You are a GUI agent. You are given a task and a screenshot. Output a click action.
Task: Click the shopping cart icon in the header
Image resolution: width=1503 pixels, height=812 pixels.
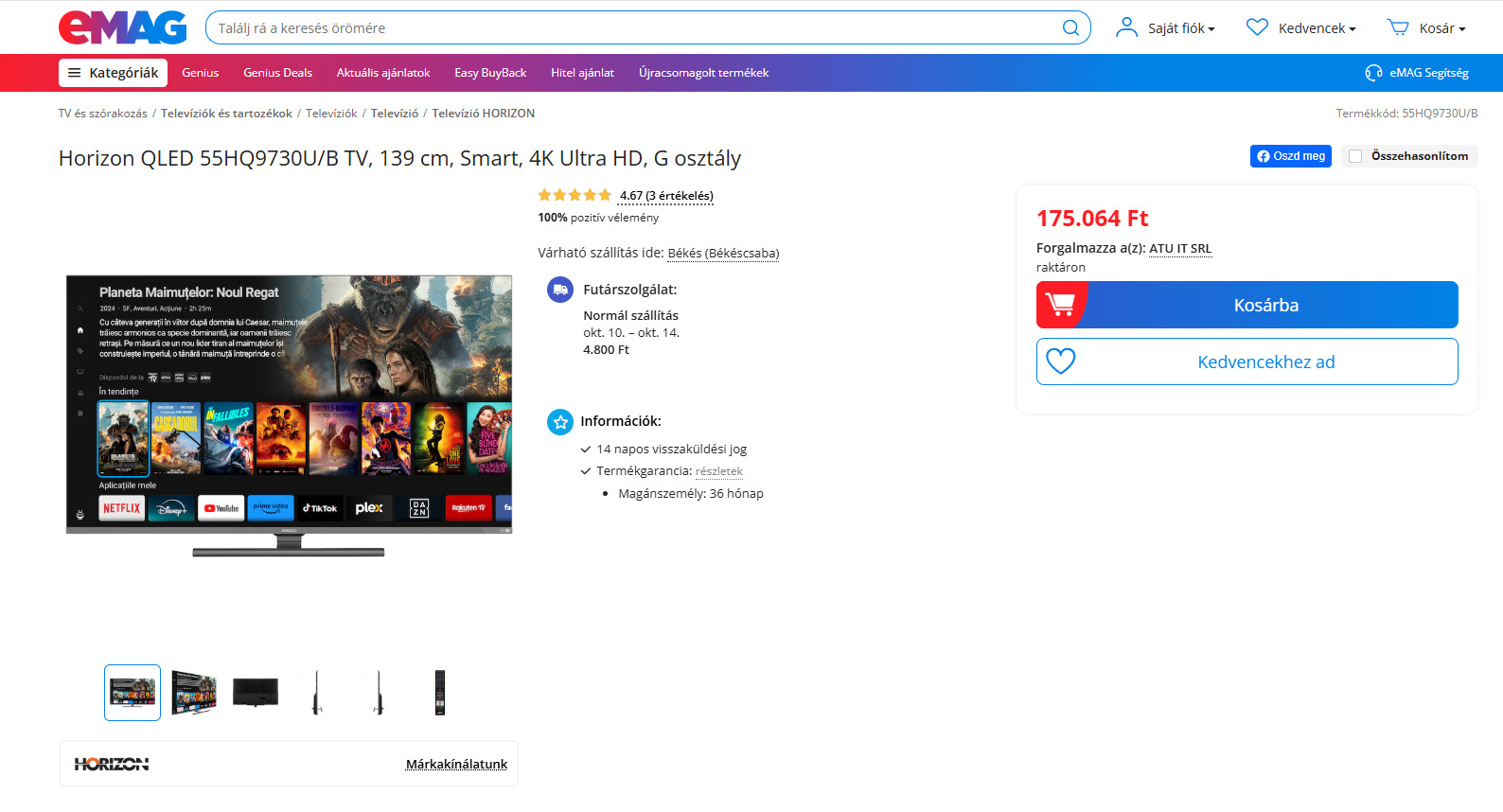1398,27
